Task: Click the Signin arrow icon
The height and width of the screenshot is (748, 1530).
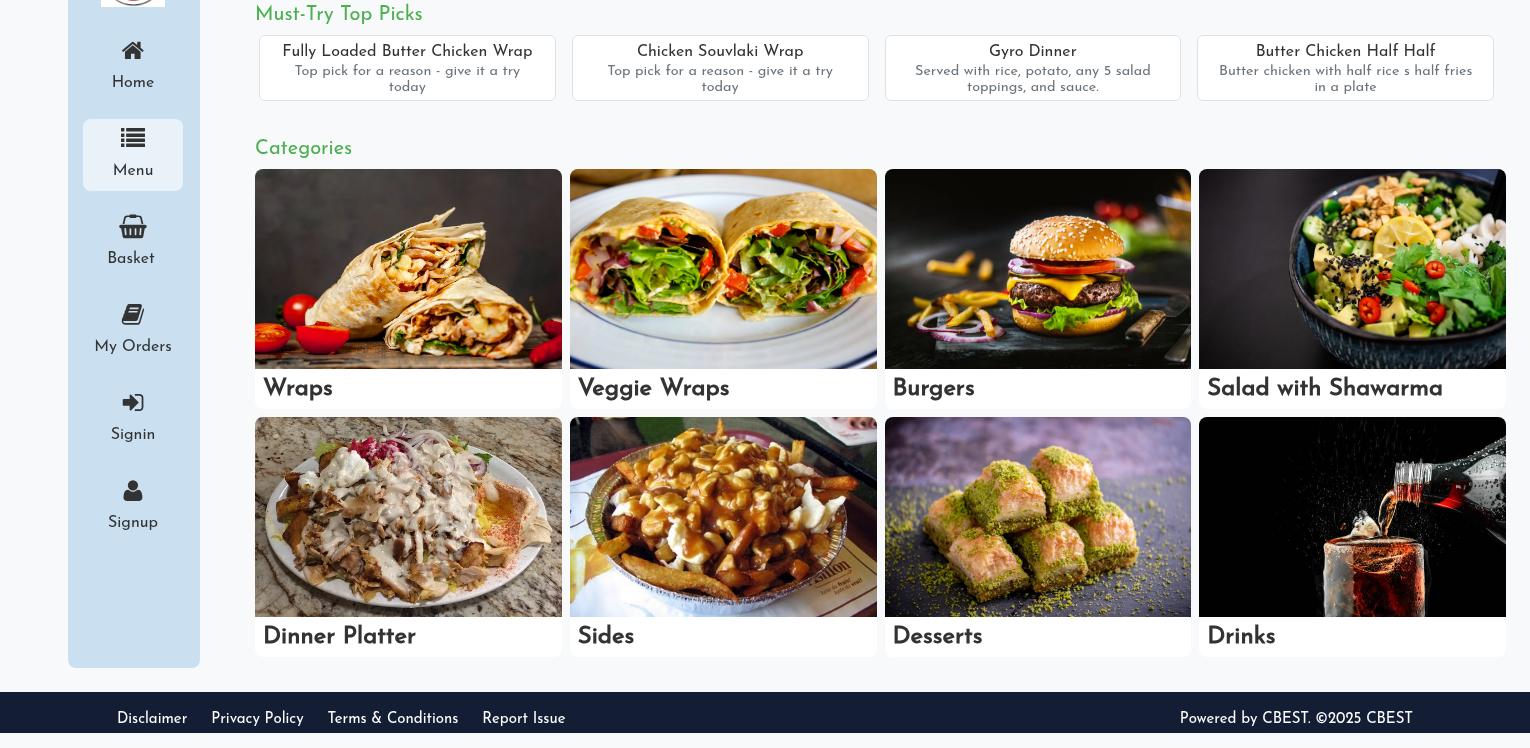Action: (x=133, y=402)
